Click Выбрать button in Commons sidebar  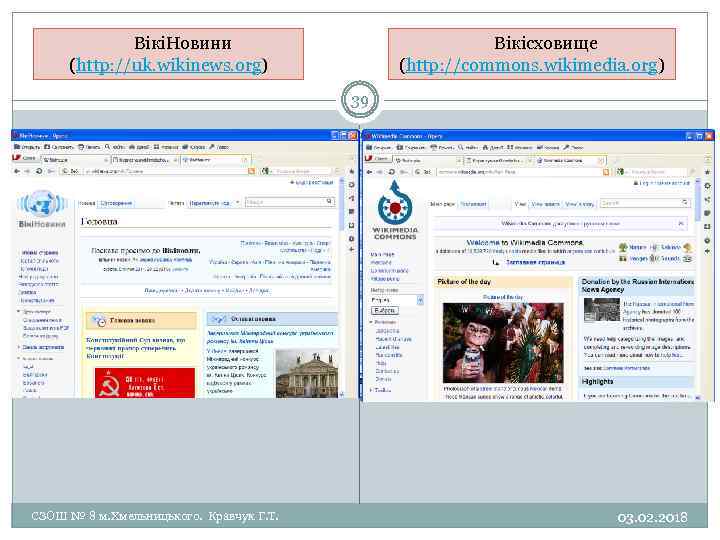[x=384, y=310]
